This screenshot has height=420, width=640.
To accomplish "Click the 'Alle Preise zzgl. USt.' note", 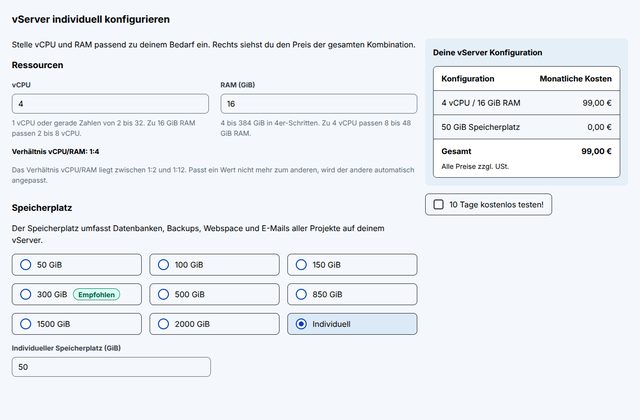I will [x=475, y=167].
